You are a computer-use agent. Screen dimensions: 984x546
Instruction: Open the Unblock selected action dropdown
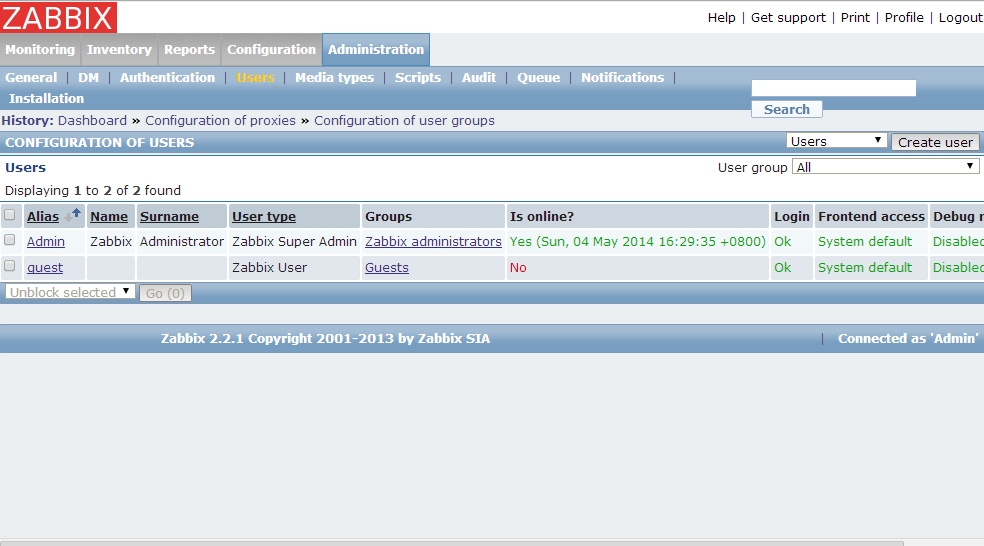70,292
